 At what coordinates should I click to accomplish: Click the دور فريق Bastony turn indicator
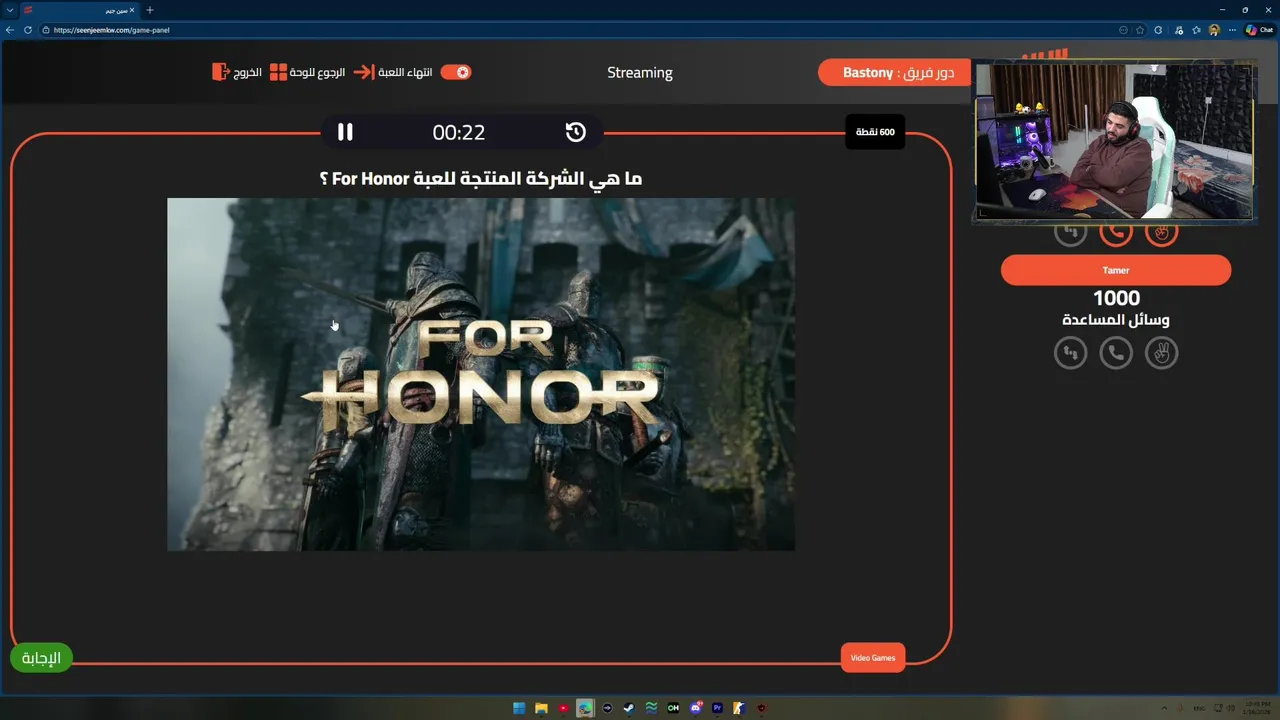tap(895, 72)
